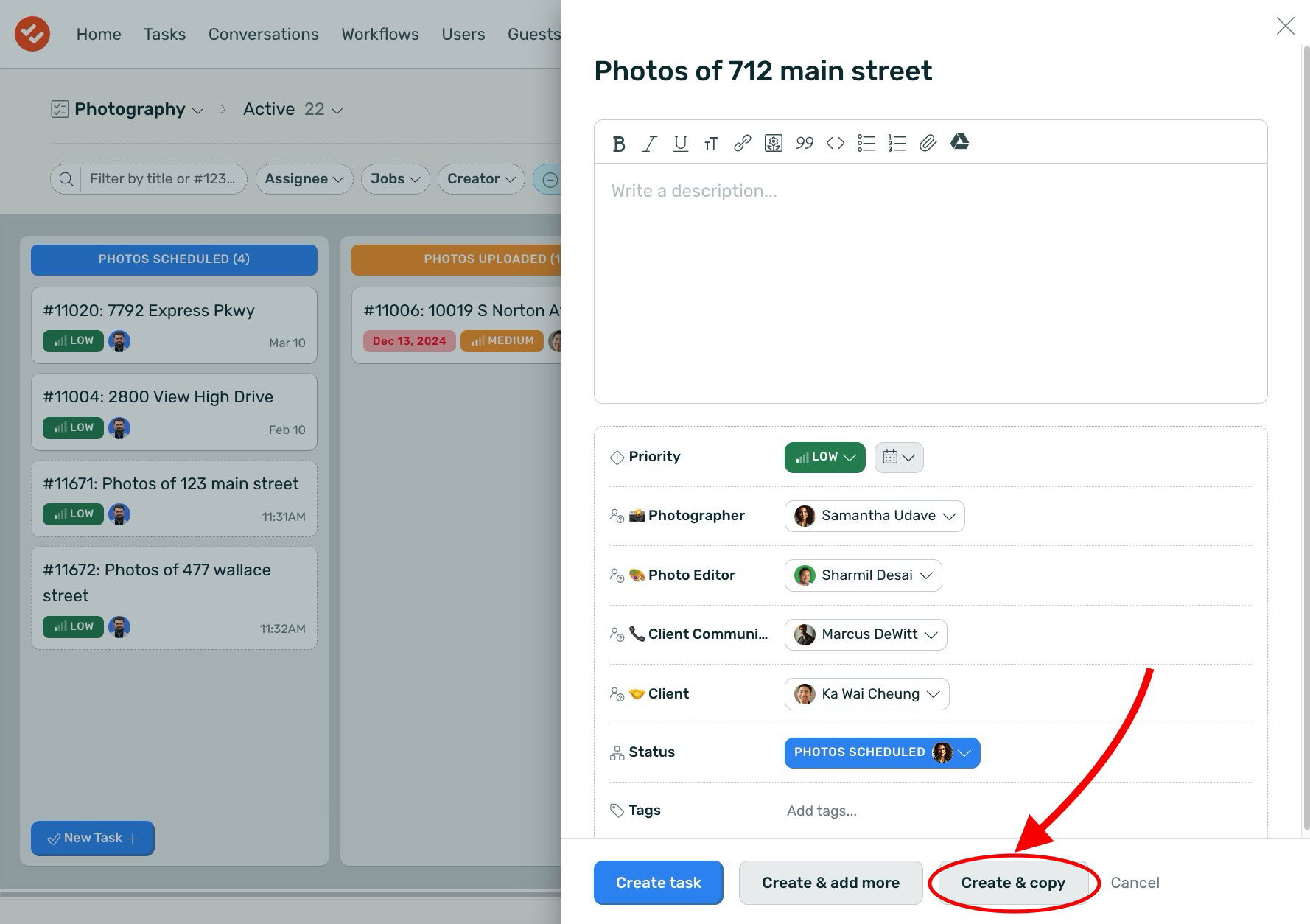Viewport: 1310px width, 924px height.
Task: Open card #11006: 10019 S Norton
Action: point(456,325)
